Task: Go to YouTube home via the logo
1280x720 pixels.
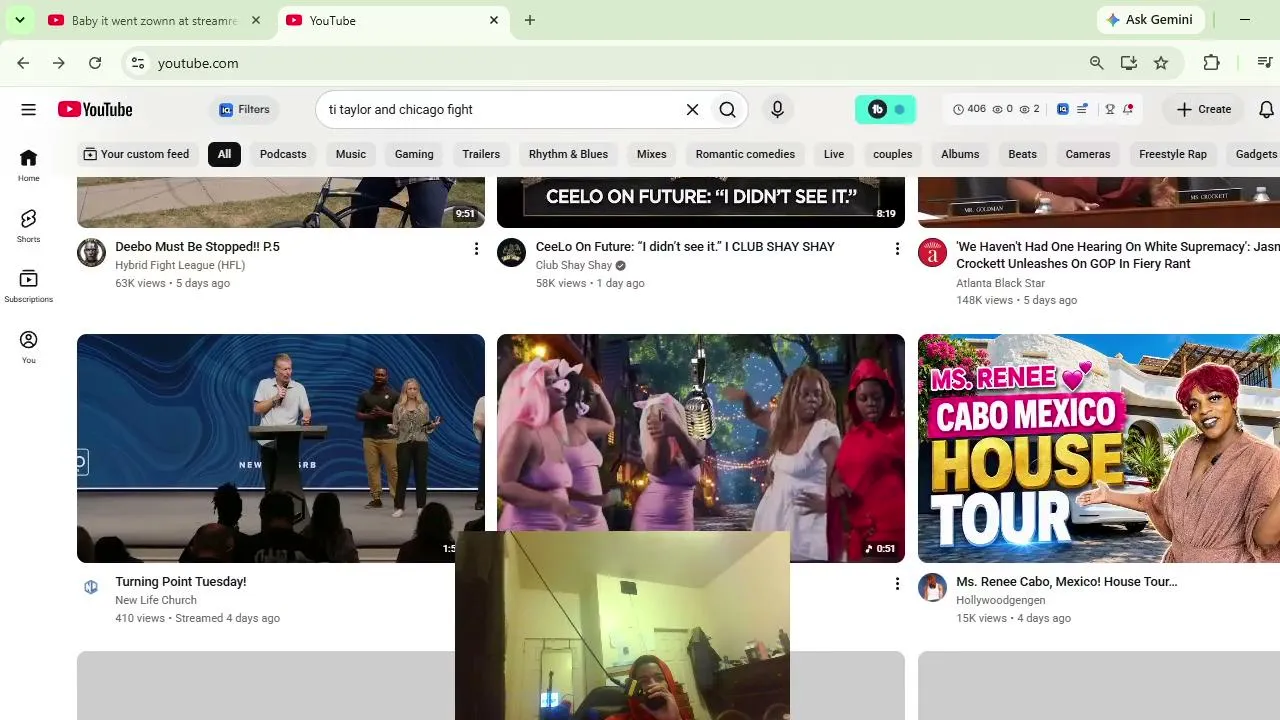Action: click(95, 110)
